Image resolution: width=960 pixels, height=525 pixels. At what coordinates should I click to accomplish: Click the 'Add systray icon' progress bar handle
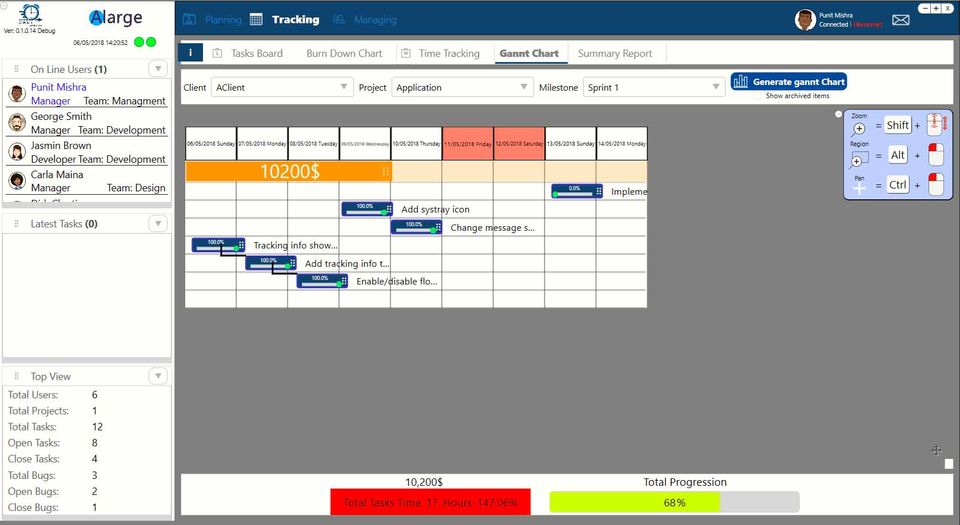(384, 212)
